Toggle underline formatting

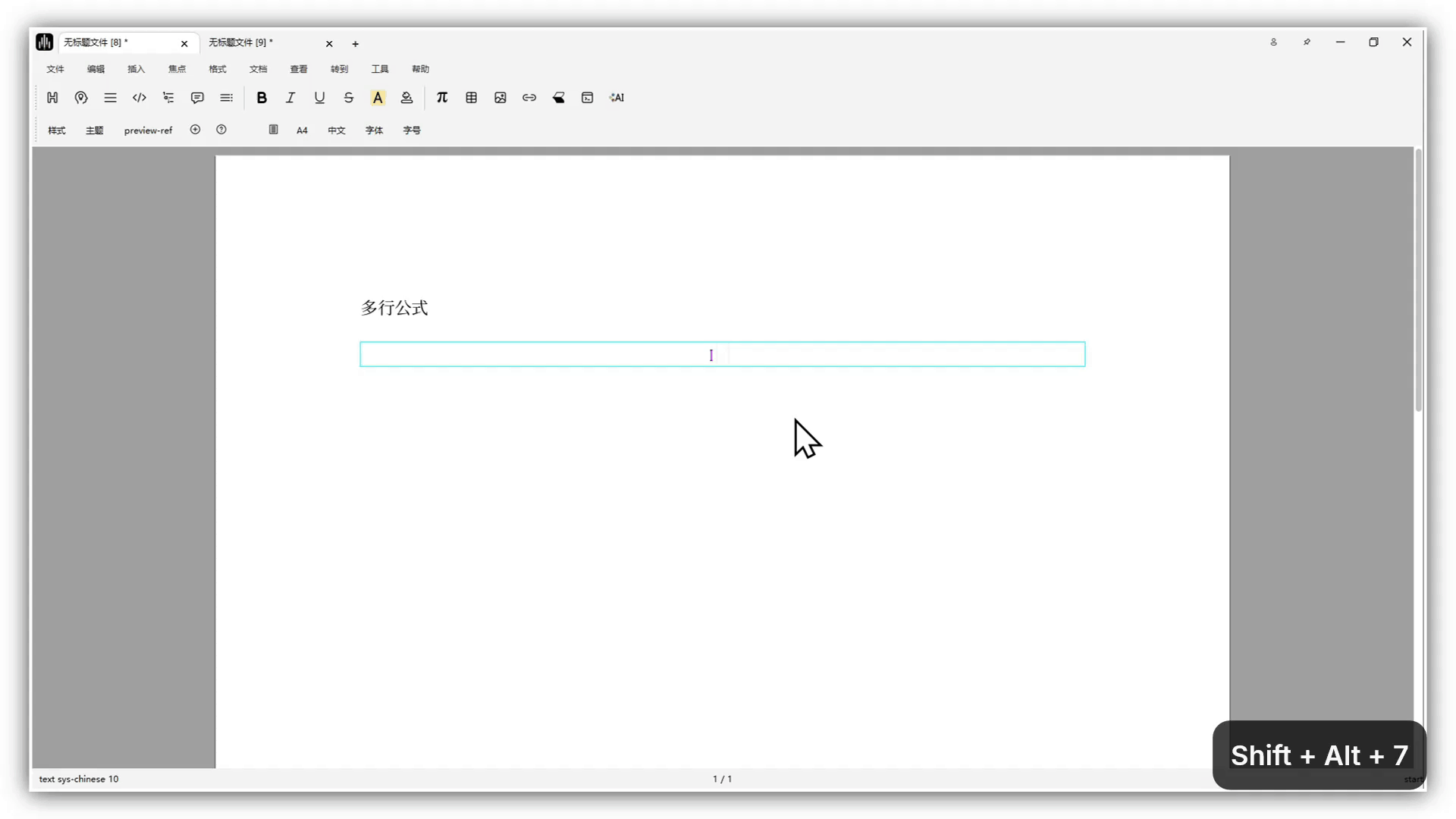pos(319,98)
